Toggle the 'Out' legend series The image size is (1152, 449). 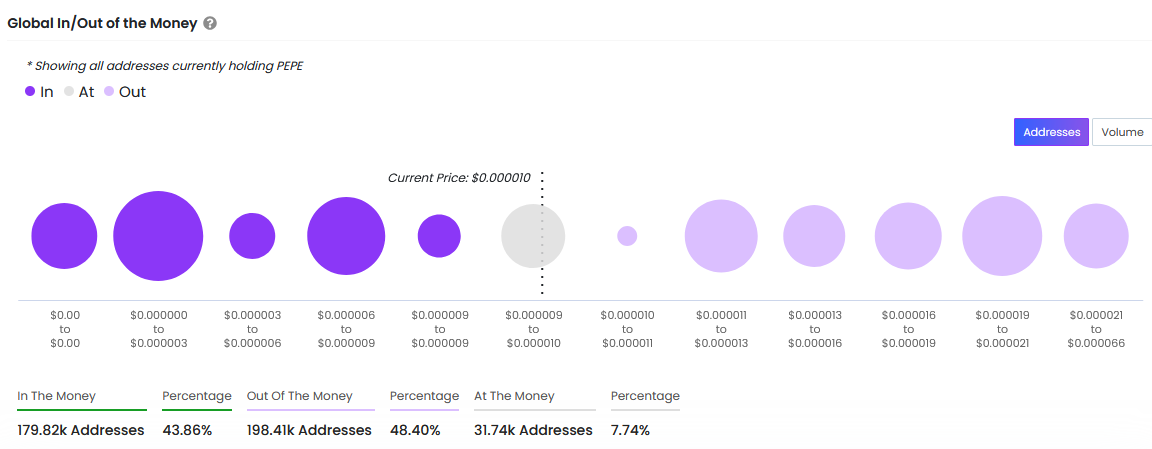[x=124, y=92]
